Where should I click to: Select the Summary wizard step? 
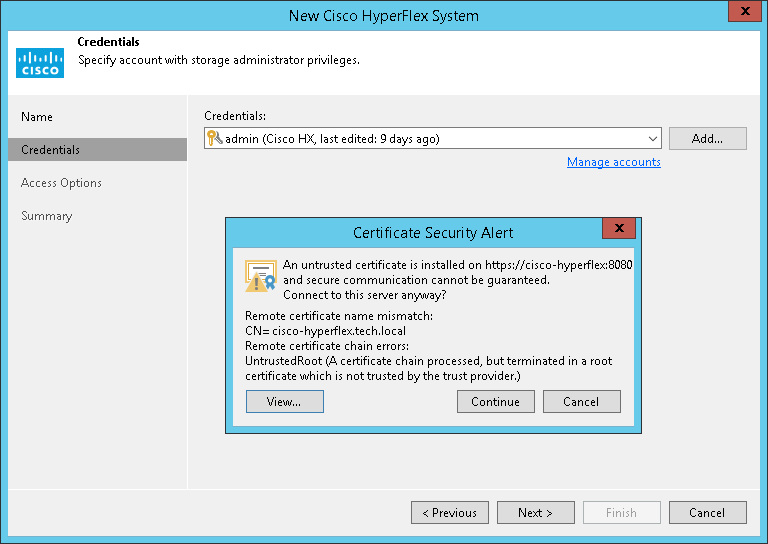(47, 216)
